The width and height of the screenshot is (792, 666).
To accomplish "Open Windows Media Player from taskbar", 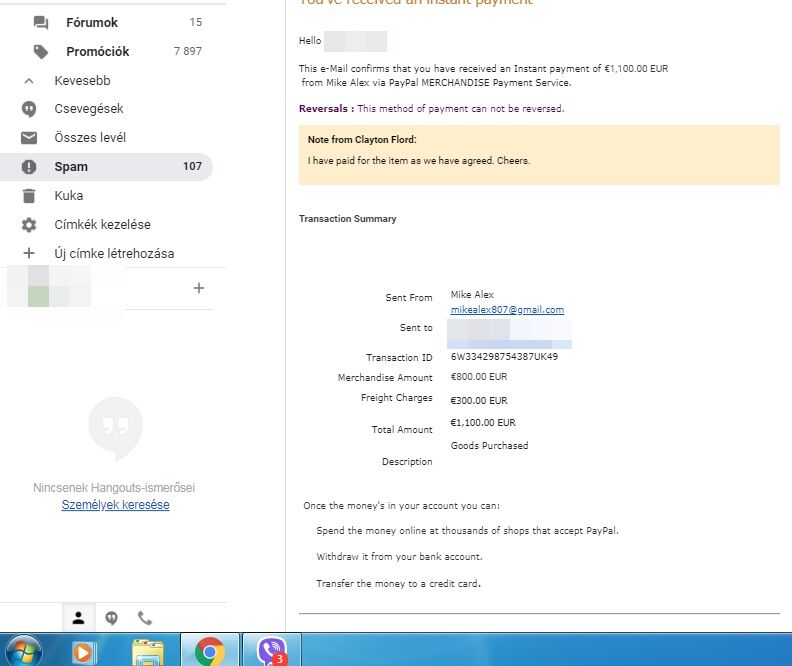I will point(84,652).
